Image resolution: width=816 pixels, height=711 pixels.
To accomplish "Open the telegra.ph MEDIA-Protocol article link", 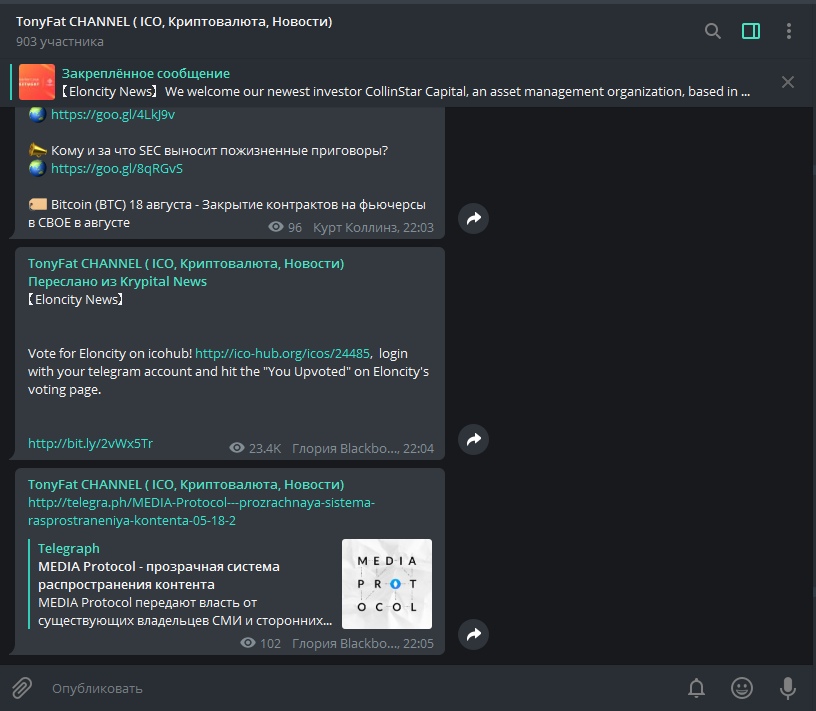I will (x=201, y=512).
